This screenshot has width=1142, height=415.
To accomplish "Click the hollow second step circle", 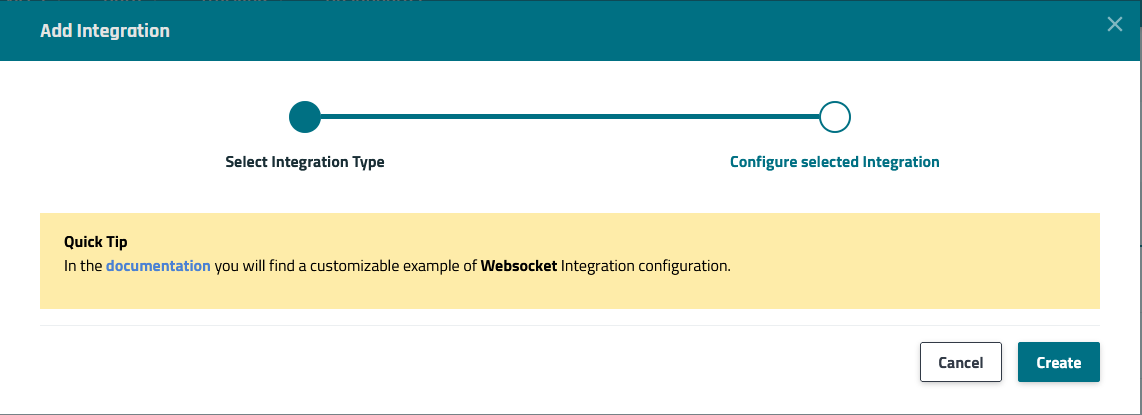I will coord(835,117).
